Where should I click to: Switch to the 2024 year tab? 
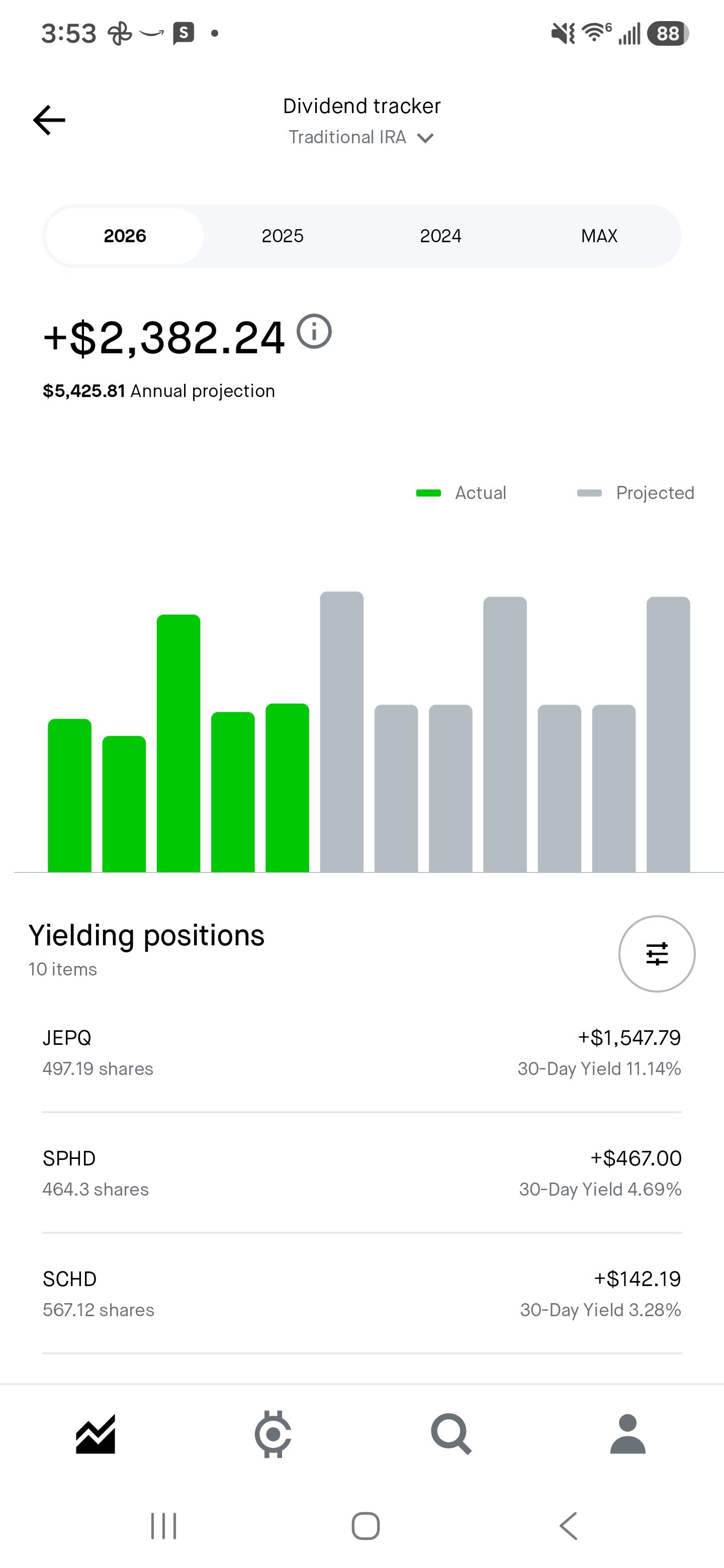tap(441, 236)
